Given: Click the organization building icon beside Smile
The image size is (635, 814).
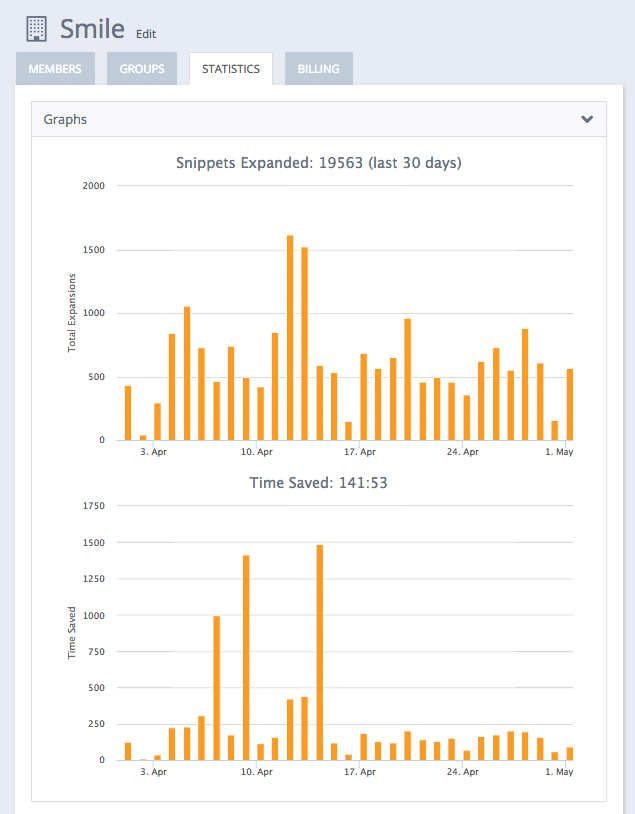Looking at the screenshot, I should [36, 29].
